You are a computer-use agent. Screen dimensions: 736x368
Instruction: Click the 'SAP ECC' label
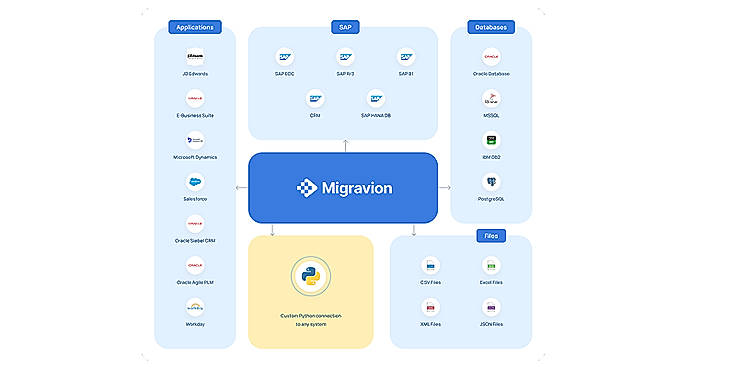pyautogui.click(x=285, y=74)
